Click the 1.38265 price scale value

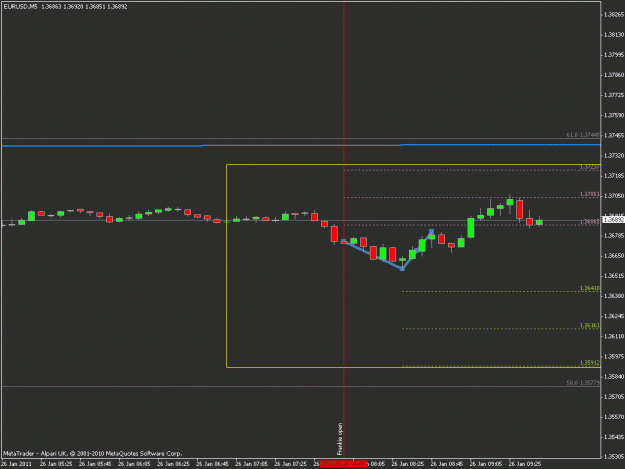614,15
